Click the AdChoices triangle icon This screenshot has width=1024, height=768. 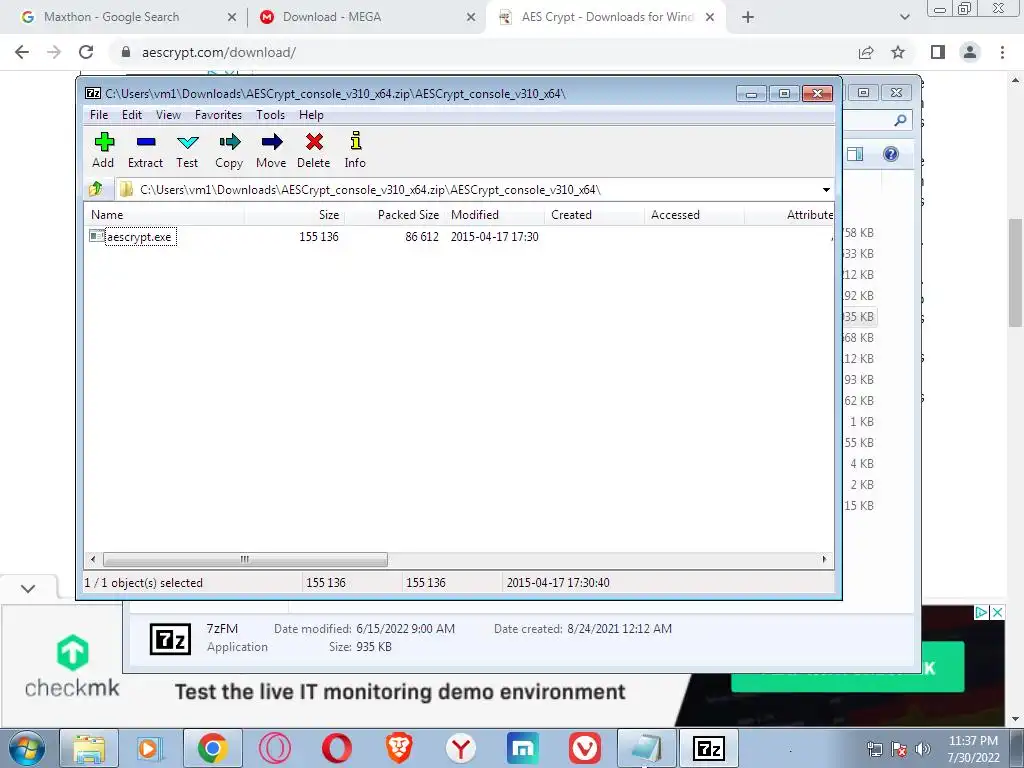[981, 613]
